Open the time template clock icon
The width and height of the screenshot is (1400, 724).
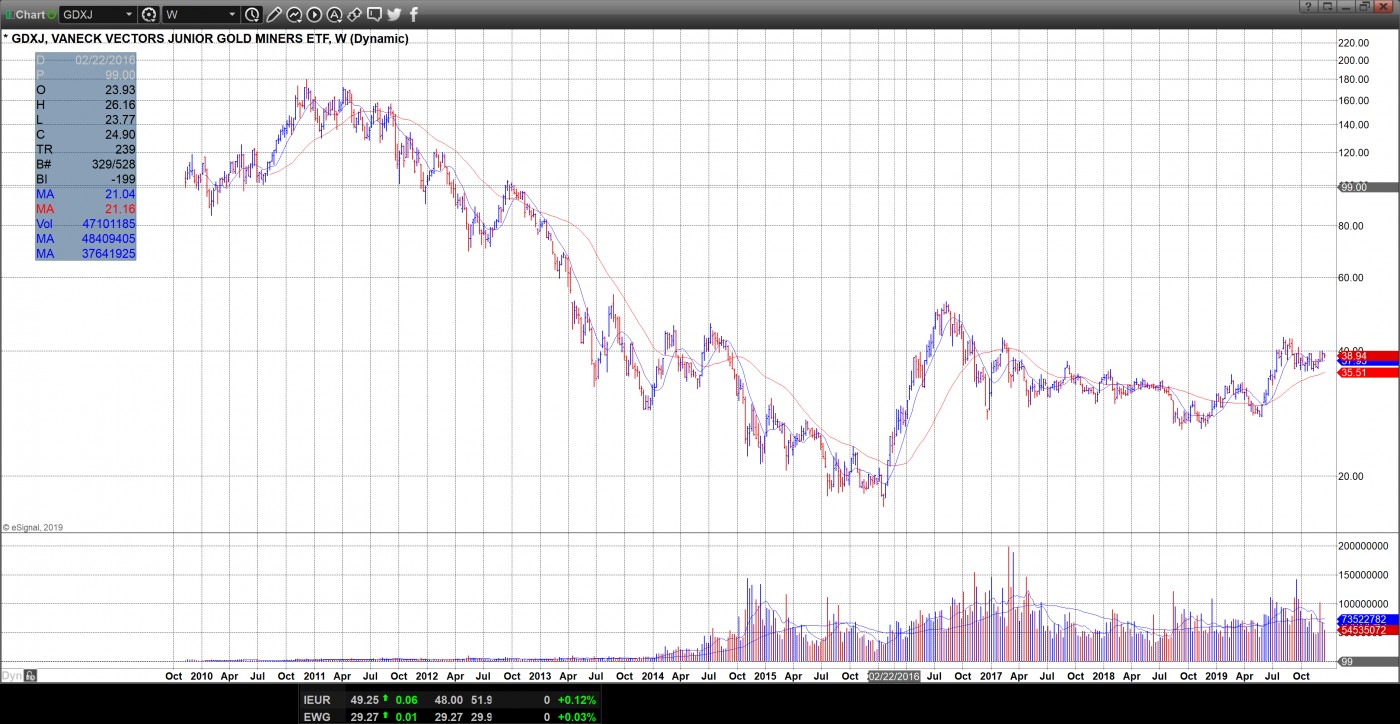(x=252, y=15)
